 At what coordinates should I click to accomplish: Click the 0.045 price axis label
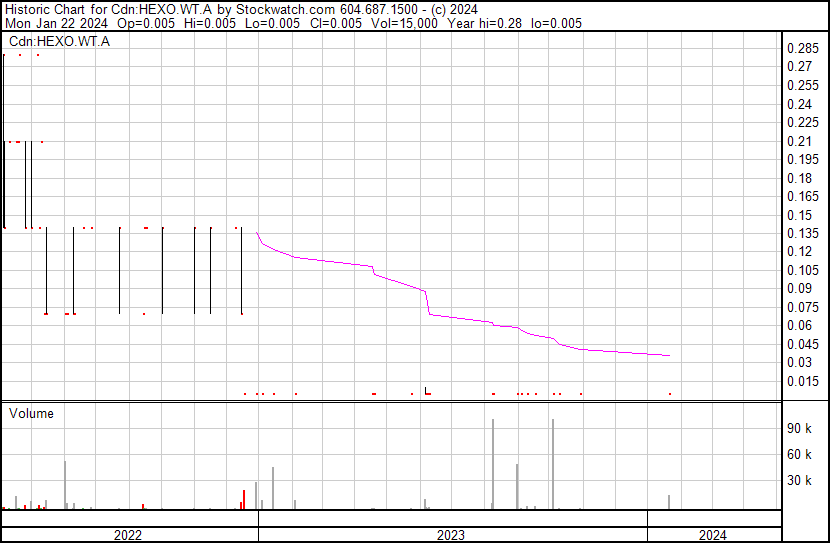tap(803, 344)
